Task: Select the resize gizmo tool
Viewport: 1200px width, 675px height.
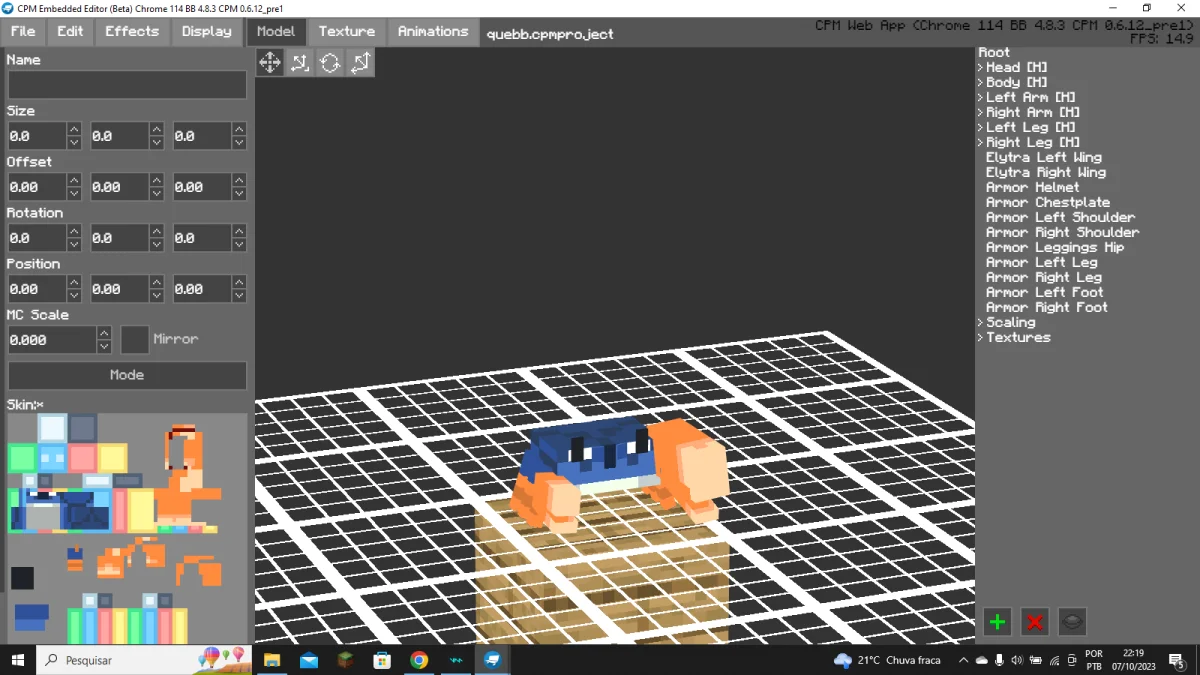Action: coord(360,63)
